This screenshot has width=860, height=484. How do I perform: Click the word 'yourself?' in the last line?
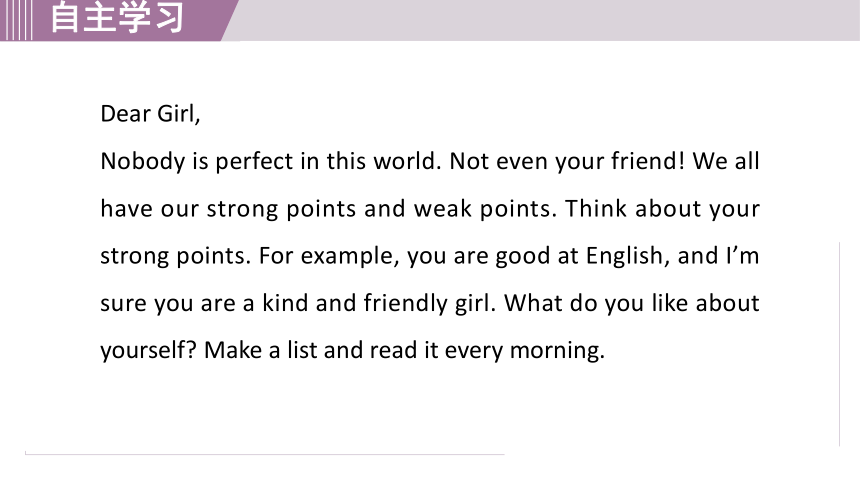click(148, 351)
